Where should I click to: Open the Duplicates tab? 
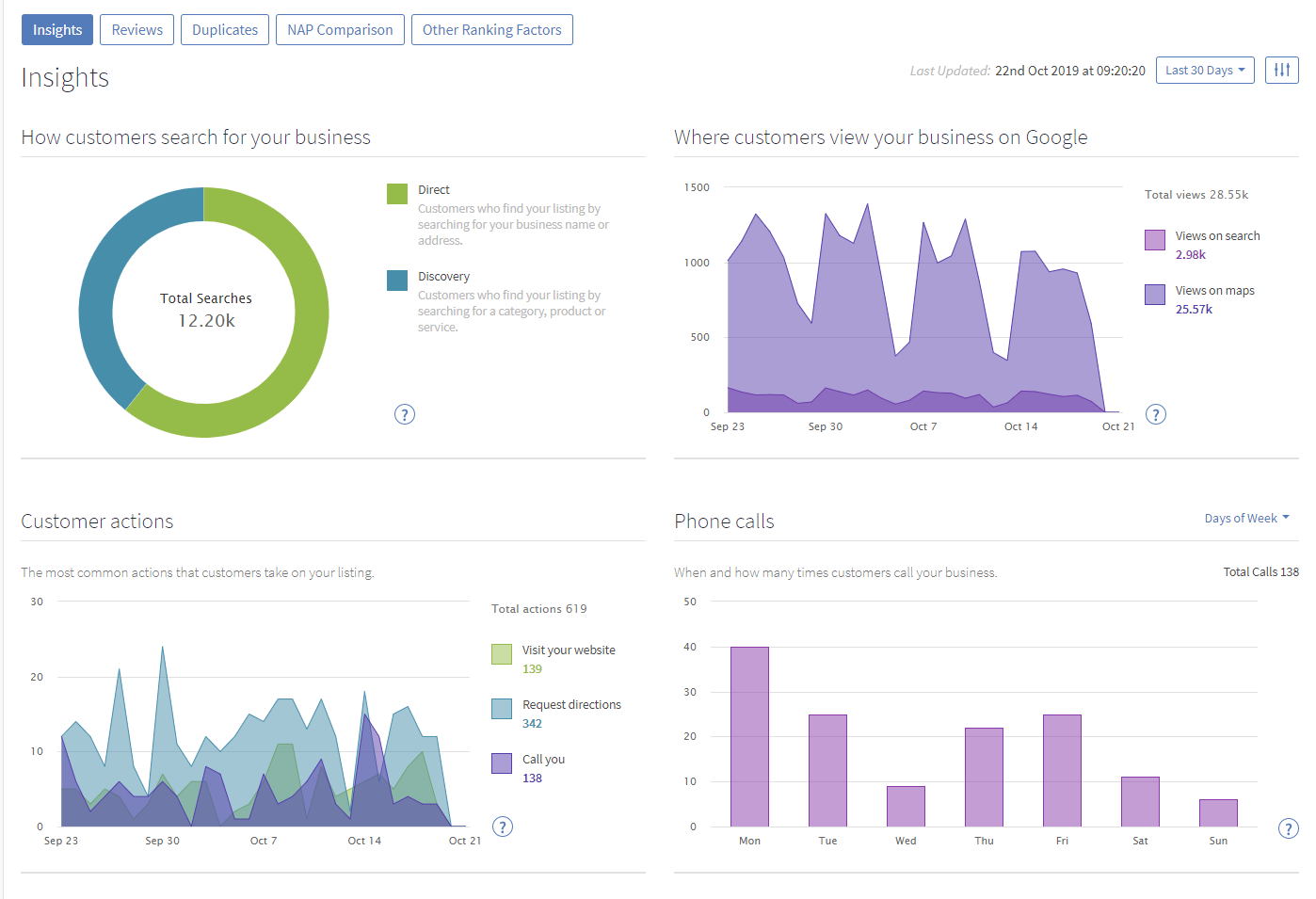pos(225,30)
